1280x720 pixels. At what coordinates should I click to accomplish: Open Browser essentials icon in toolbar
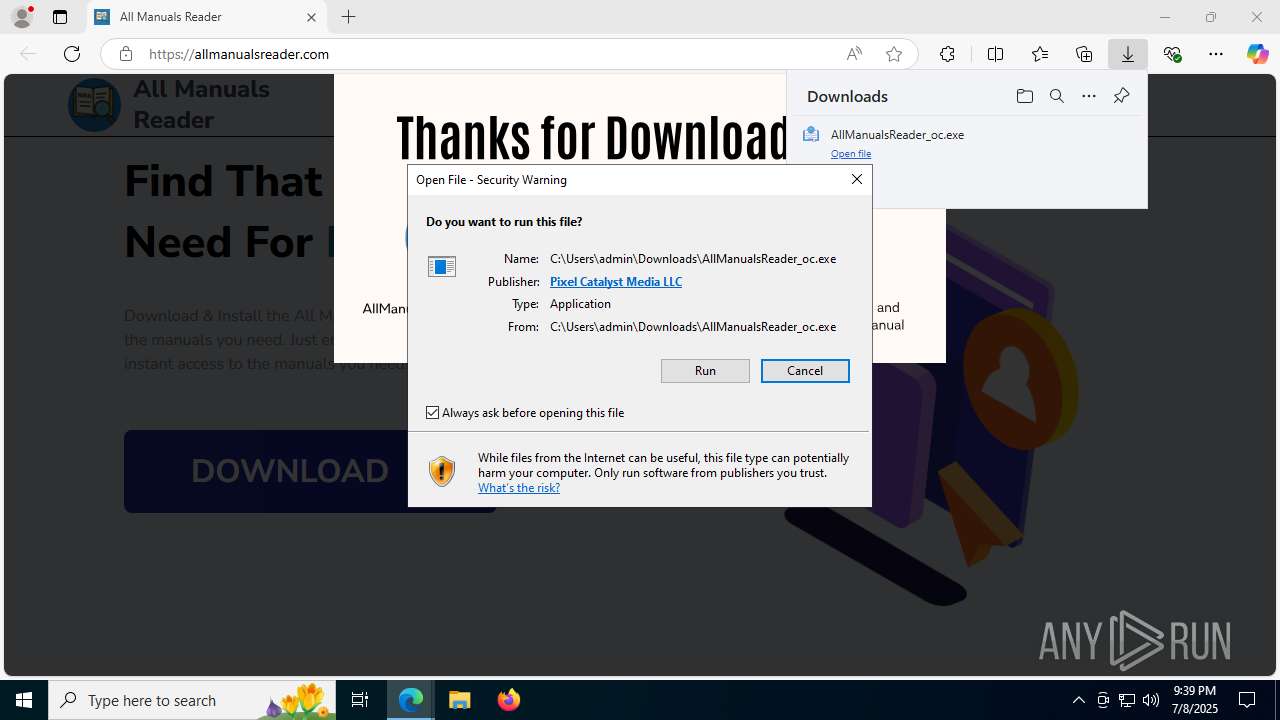click(x=1172, y=54)
